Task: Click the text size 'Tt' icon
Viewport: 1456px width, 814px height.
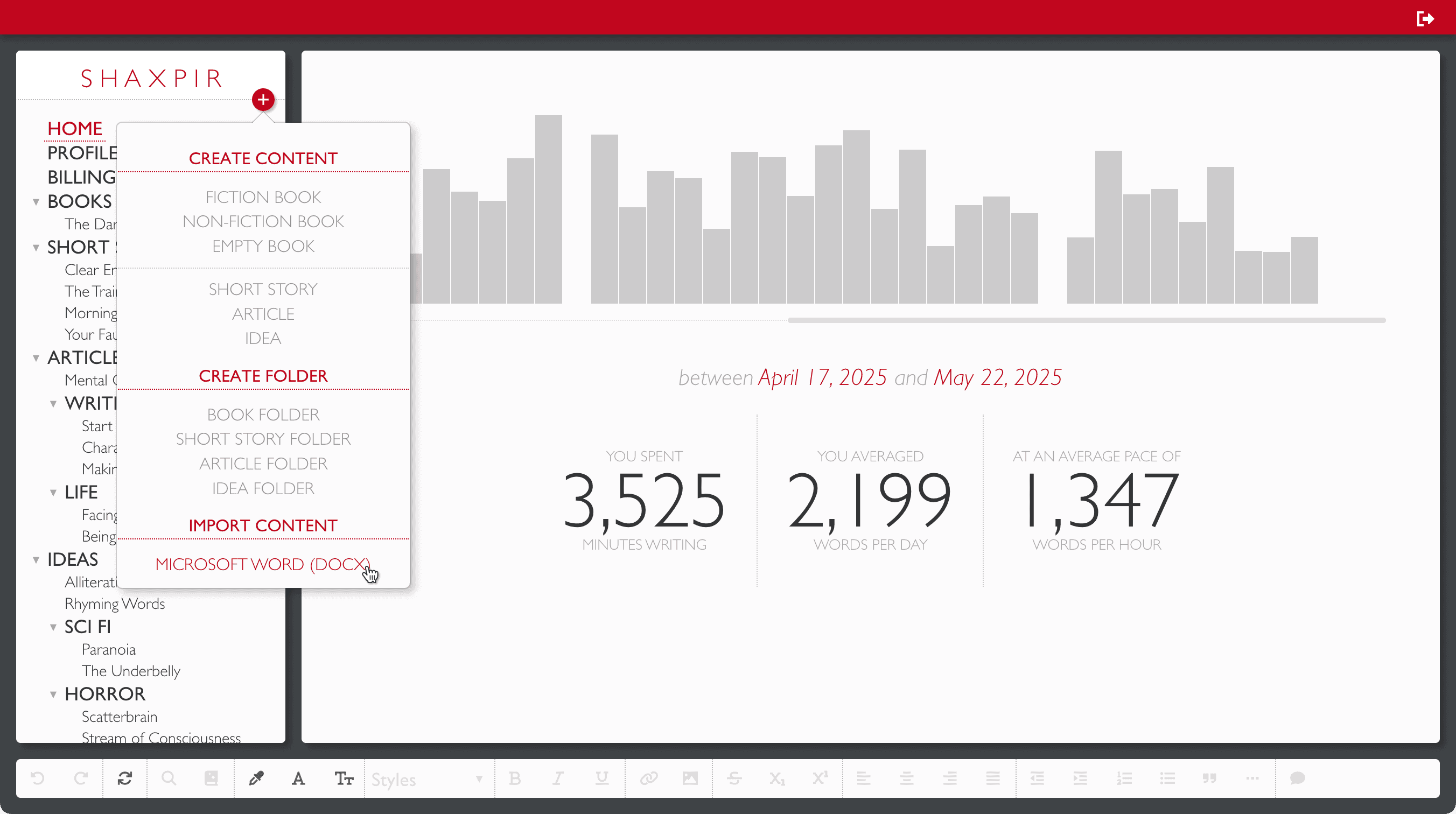Action: [x=344, y=778]
